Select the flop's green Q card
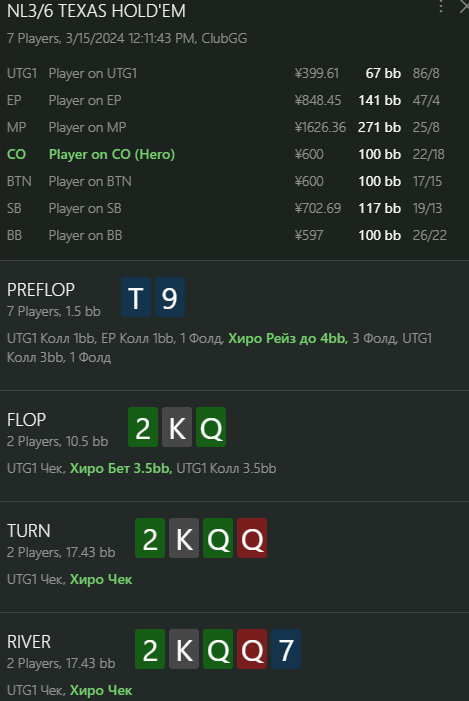 pyautogui.click(x=211, y=427)
